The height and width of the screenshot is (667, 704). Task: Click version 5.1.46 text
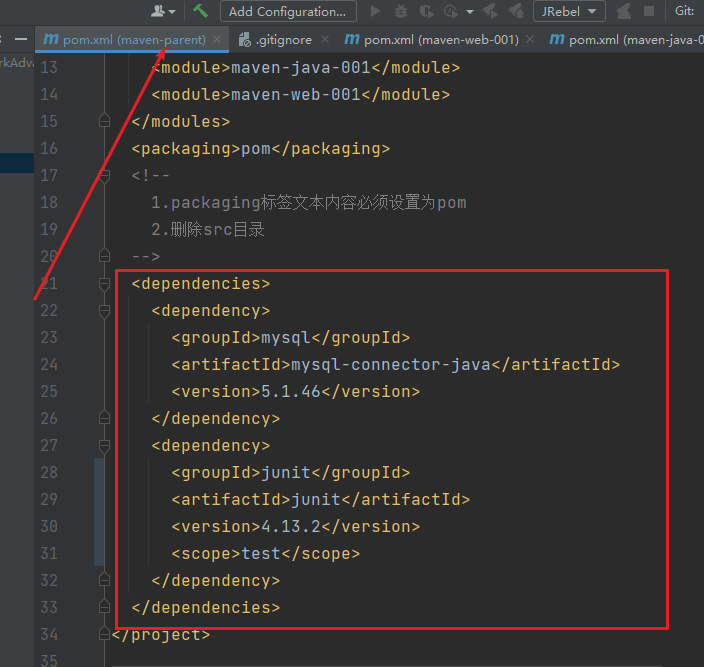pos(291,391)
